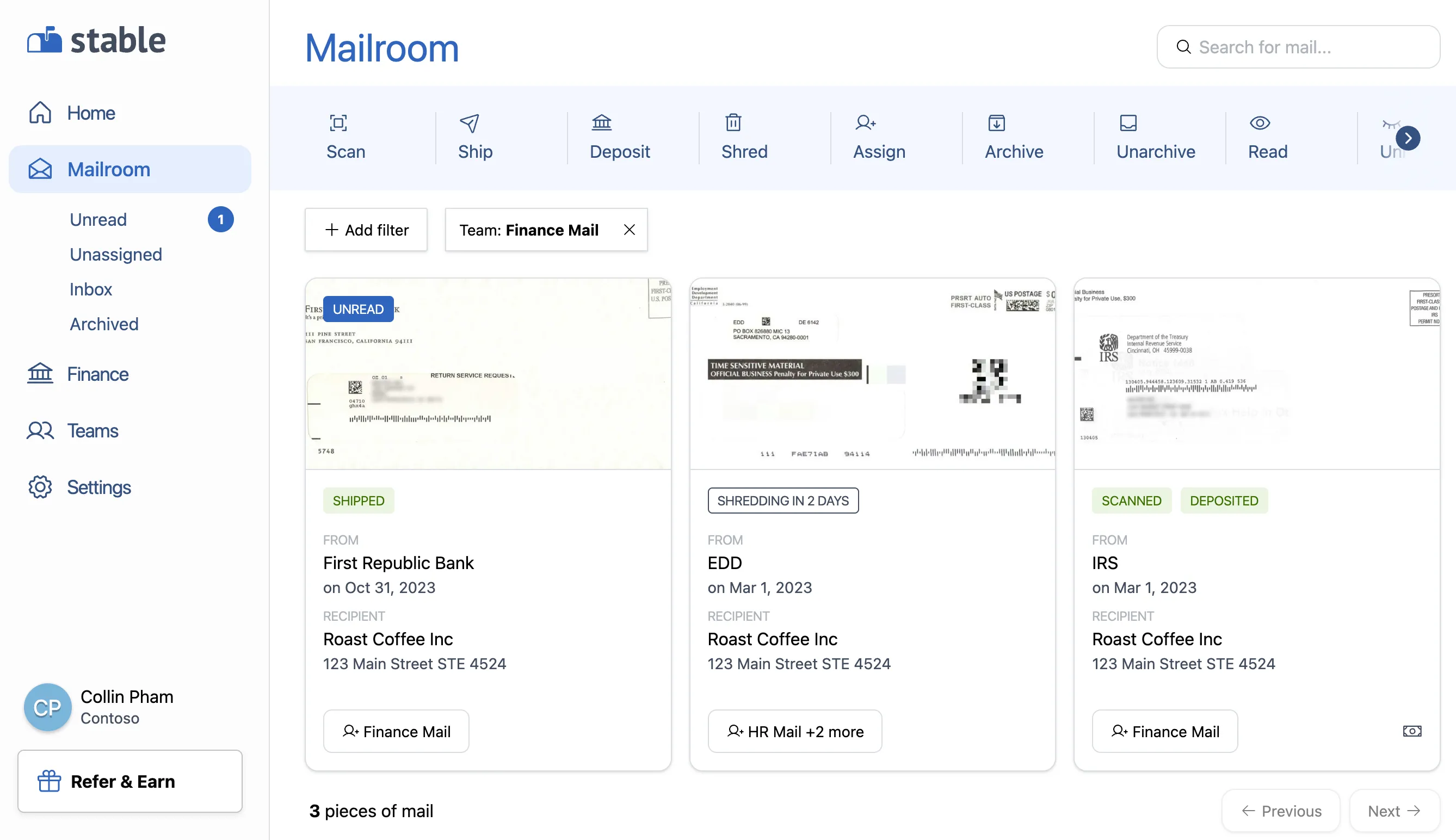The height and width of the screenshot is (840, 1456).
Task: Click the Read eye action
Action: [1267, 137]
